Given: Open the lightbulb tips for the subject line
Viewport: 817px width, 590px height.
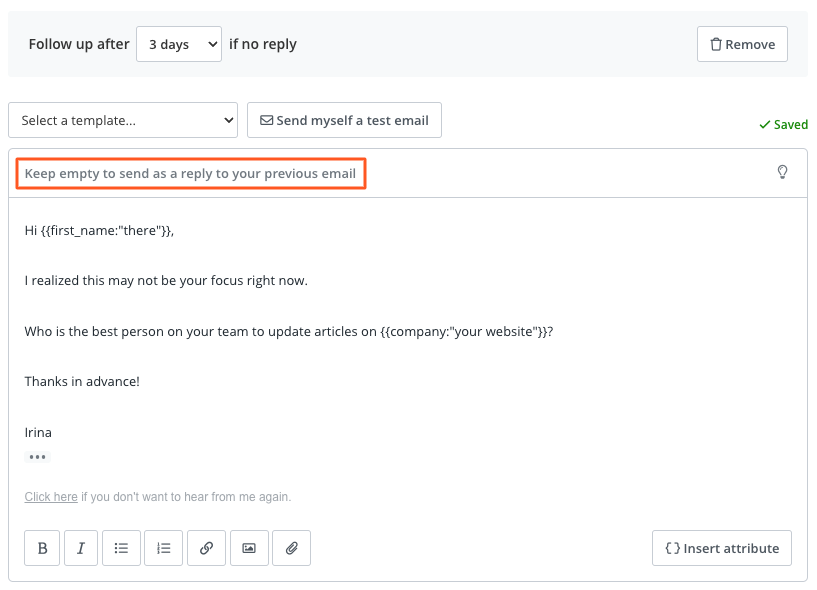Looking at the screenshot, I should click(x=782, y=172).
